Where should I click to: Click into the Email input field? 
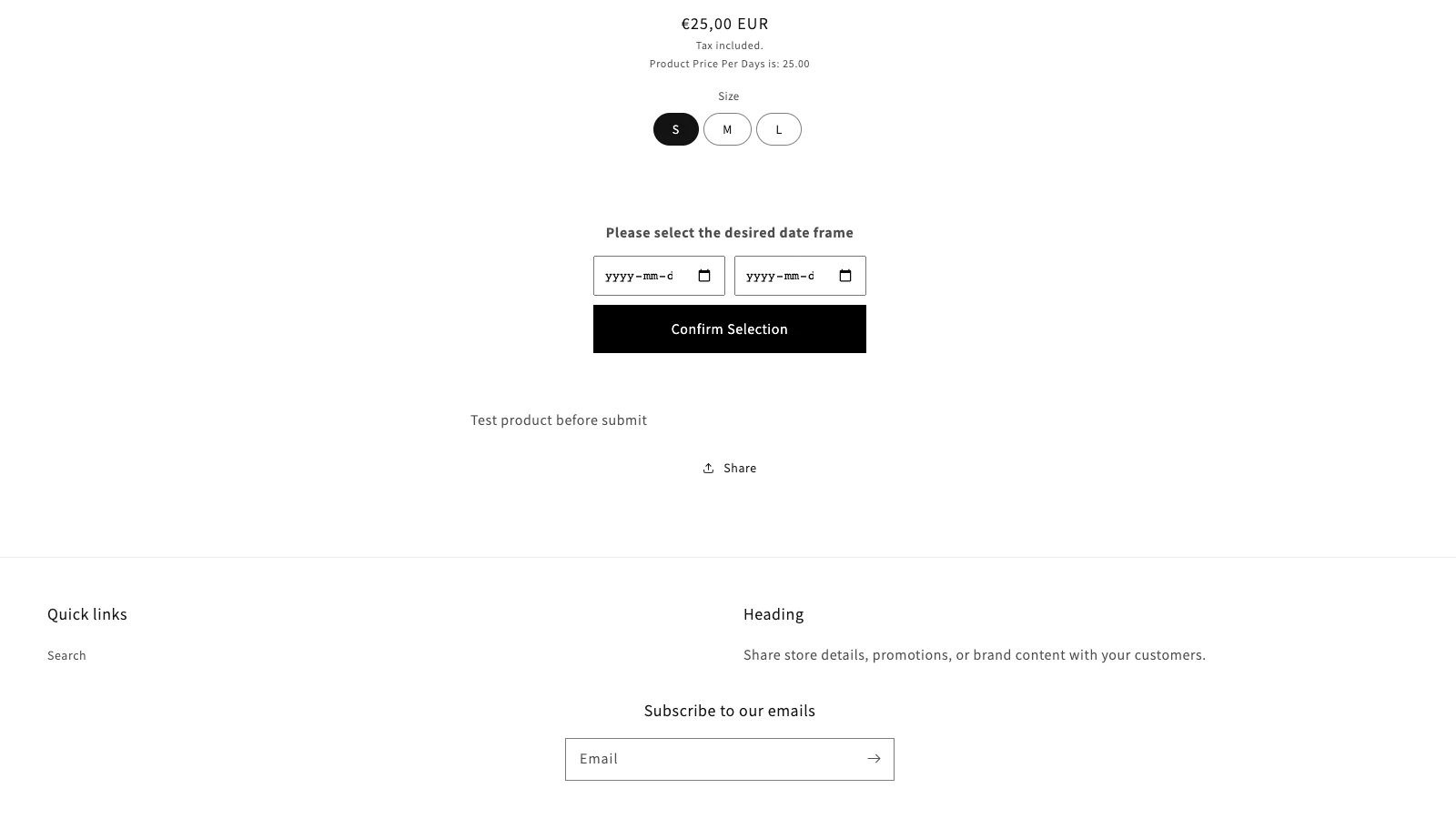click(x=713, y=759)
